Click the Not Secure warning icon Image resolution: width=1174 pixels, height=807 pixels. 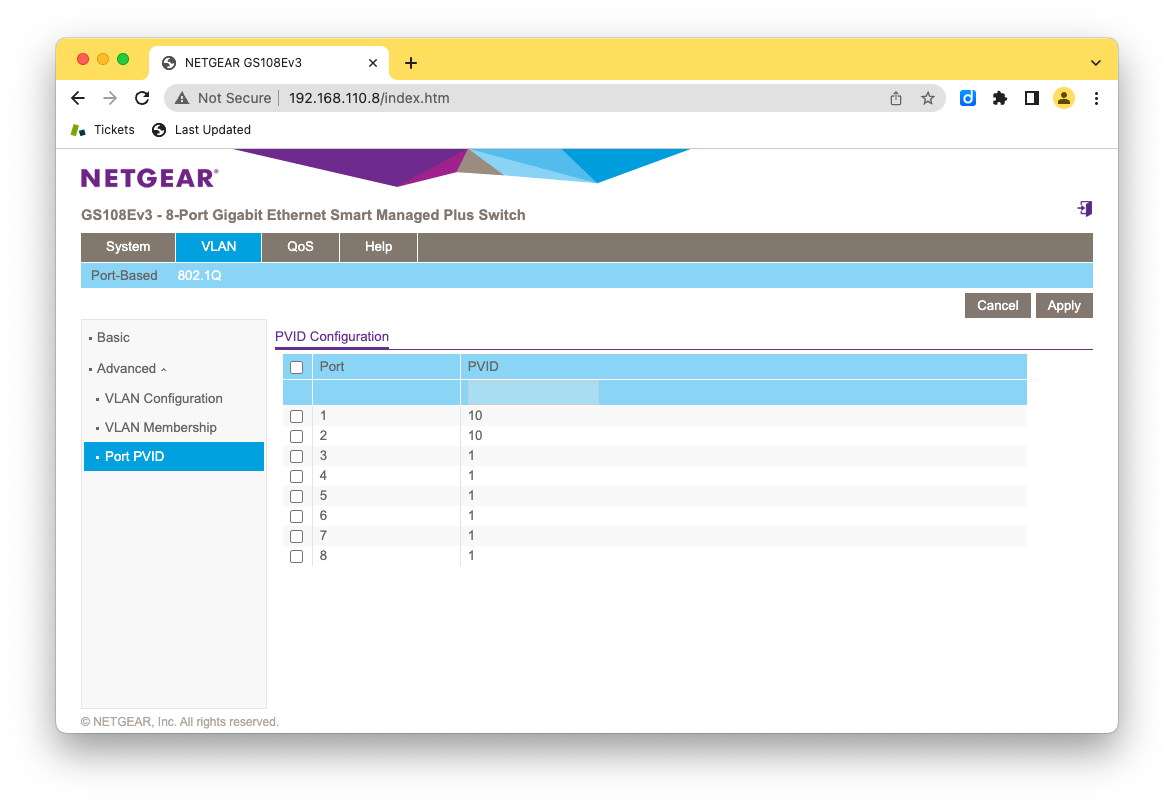pyautogui.click(x=182, y=98)
